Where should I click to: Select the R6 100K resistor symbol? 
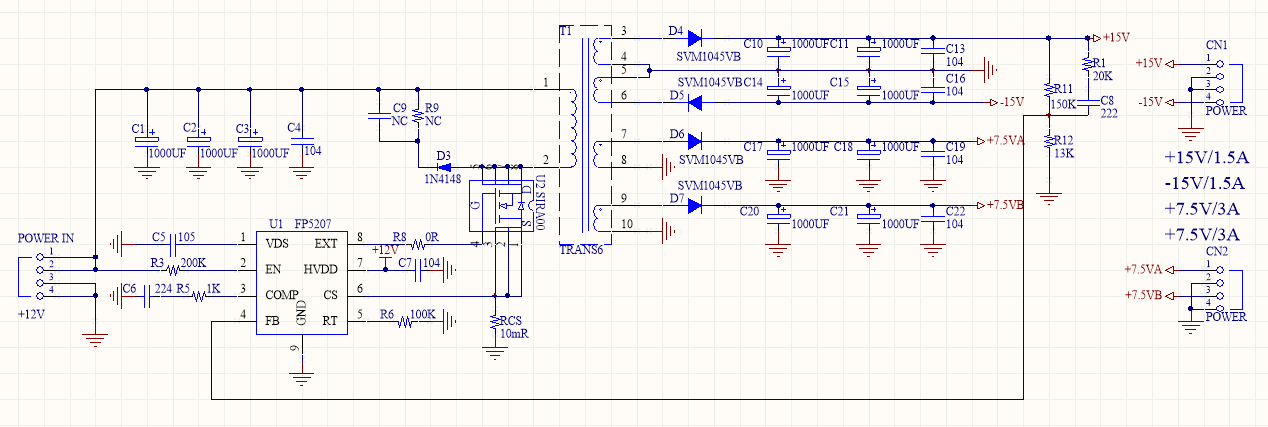pyautogui.click(x=405, y=321)
